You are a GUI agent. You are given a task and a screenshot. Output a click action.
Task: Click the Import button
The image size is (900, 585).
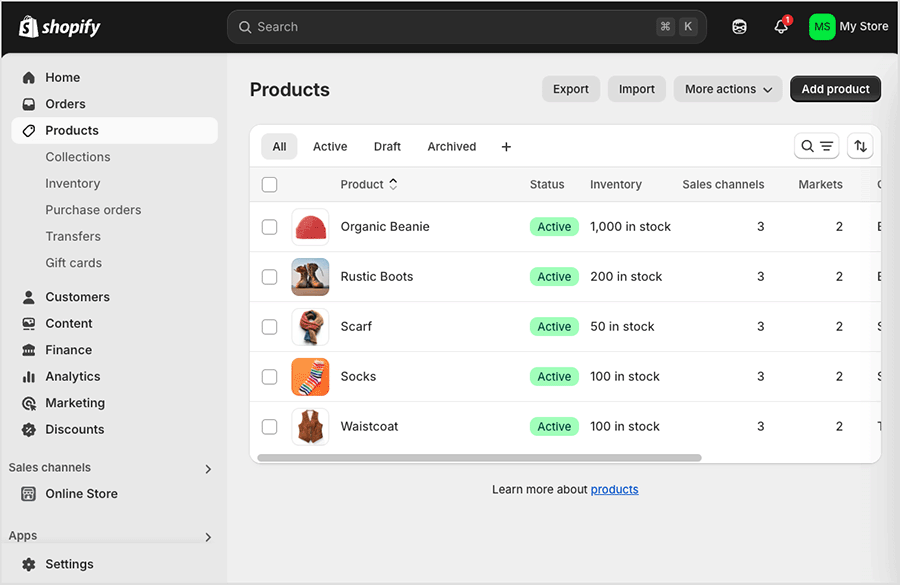637,89
